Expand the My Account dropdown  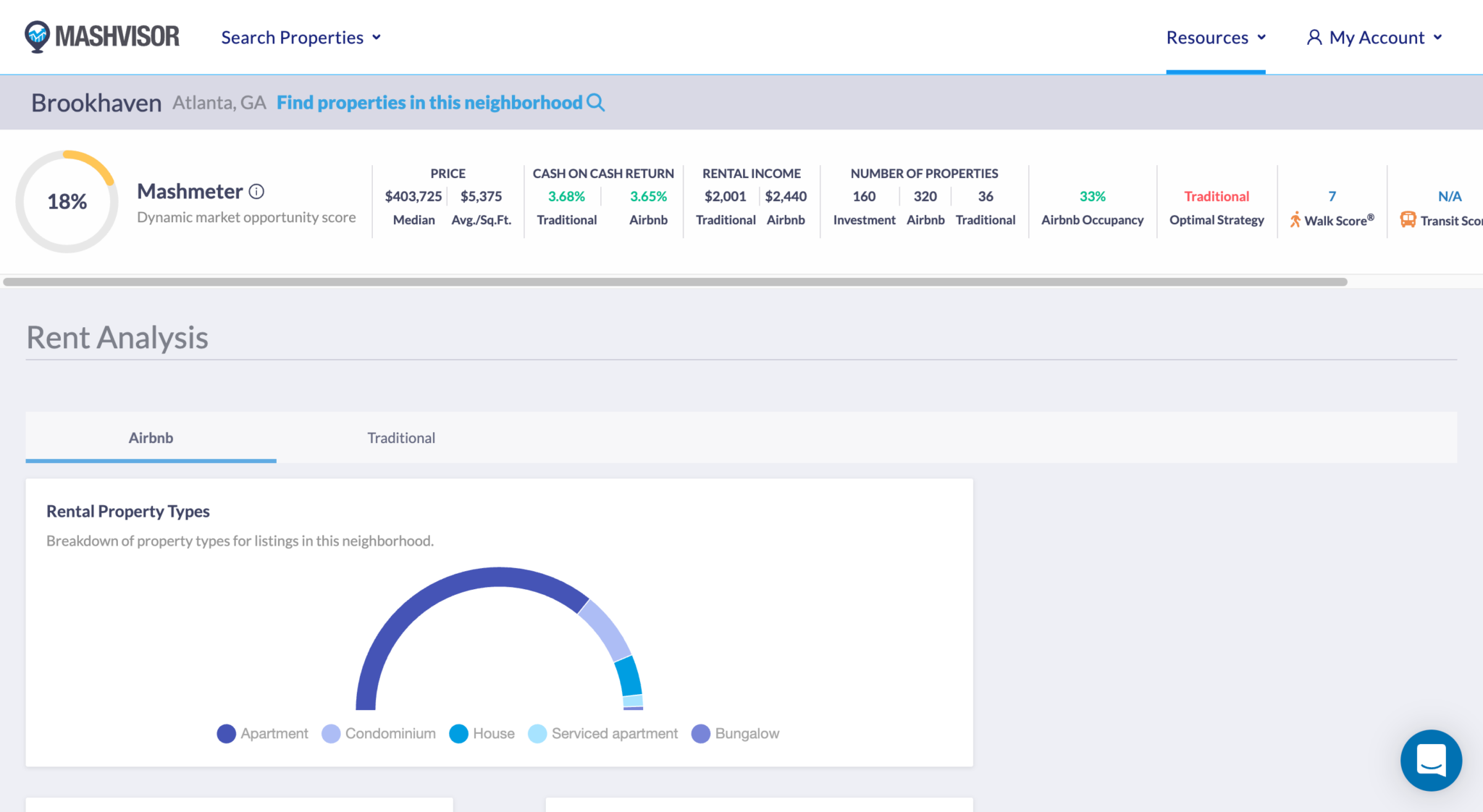[x=1377, y=37]
